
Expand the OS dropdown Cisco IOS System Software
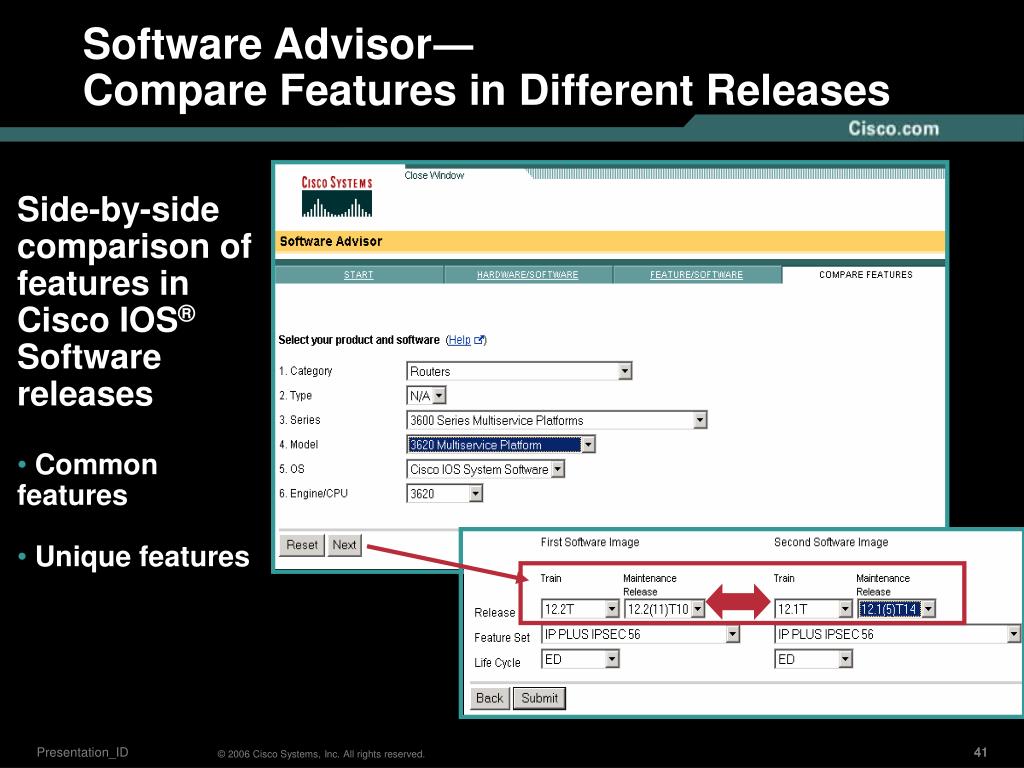[485, 470]
